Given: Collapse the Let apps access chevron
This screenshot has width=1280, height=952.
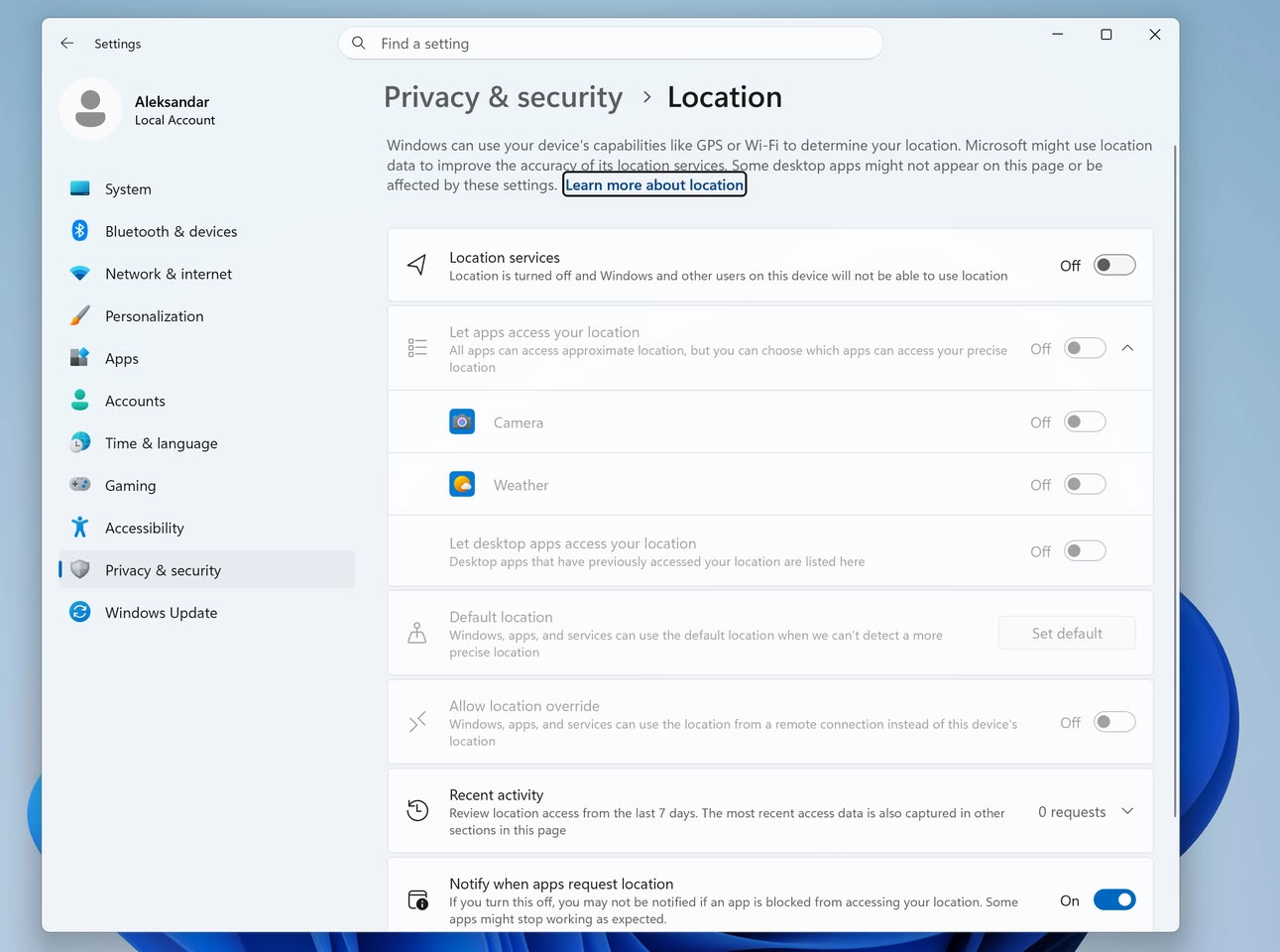Looking at the screenshot, I should pos(1127,348).
